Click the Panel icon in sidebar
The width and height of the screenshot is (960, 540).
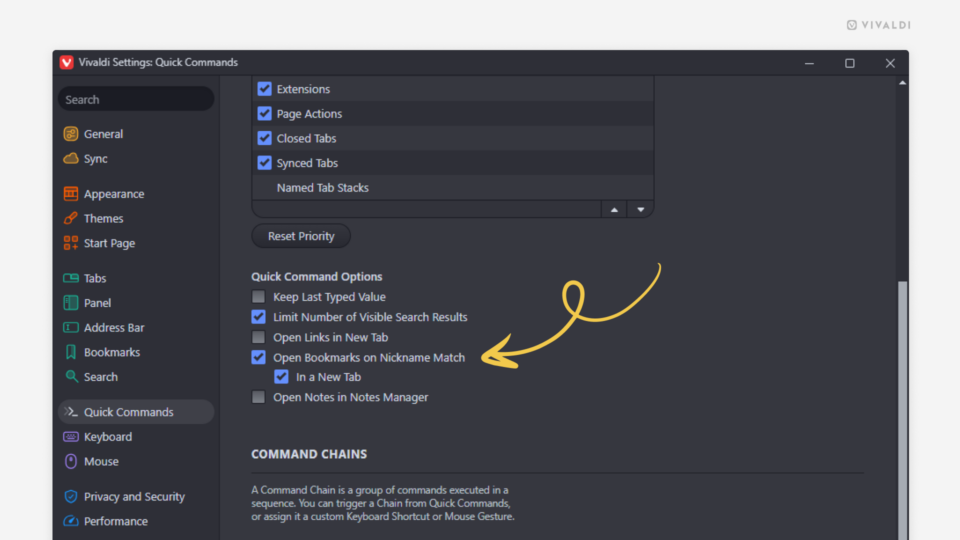point(71,302)
